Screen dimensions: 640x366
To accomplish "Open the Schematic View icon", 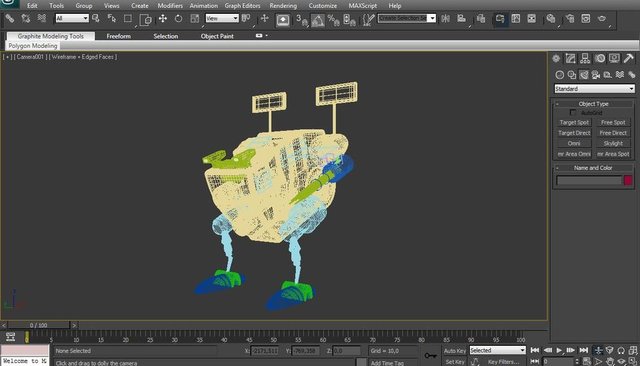I will (531, 18).
